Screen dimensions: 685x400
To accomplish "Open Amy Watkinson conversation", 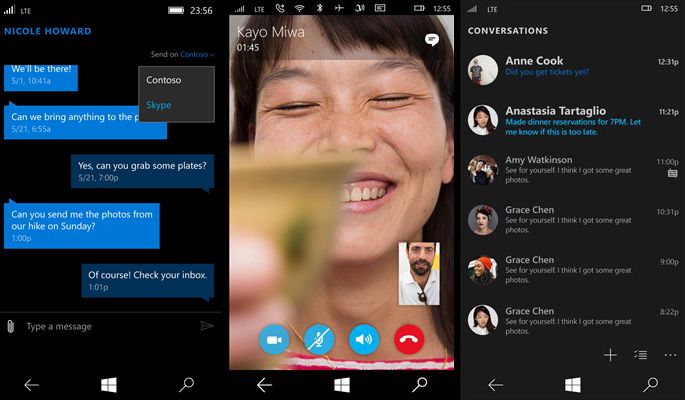I will pyautogui.click(x=573, y=169).
